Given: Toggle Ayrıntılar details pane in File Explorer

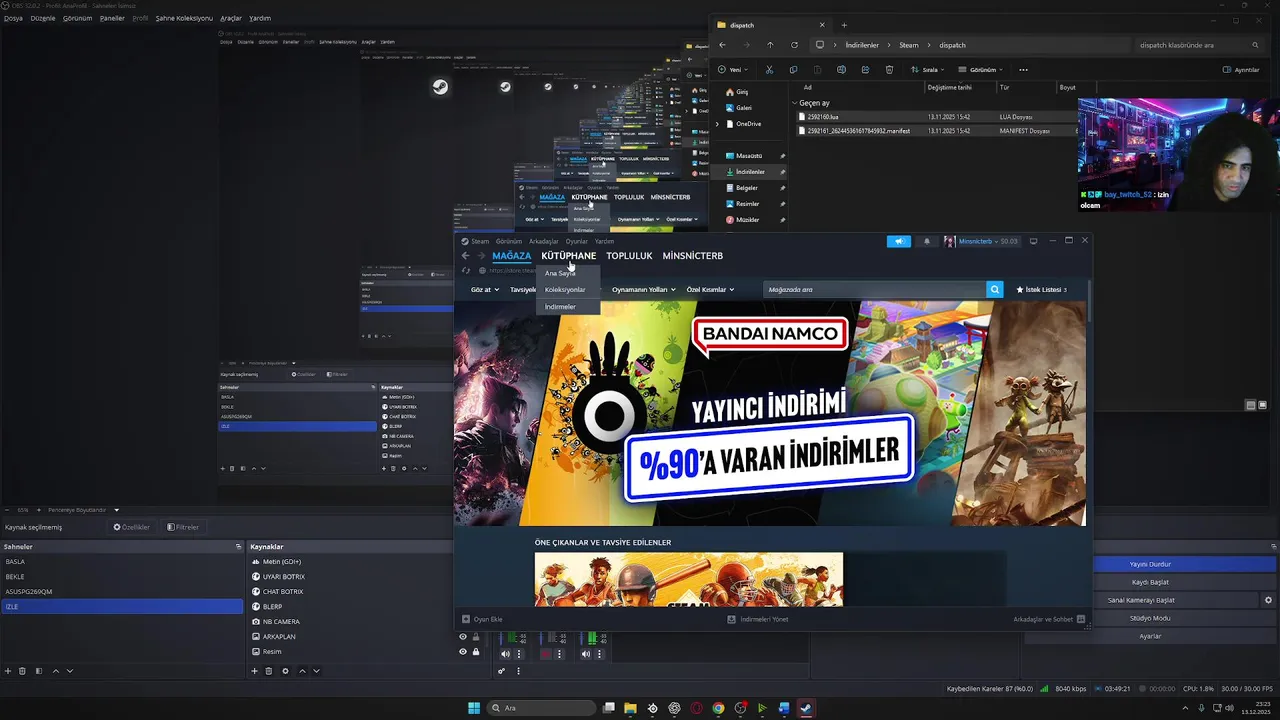Looking at the screenshot, I should (1241, 70).
